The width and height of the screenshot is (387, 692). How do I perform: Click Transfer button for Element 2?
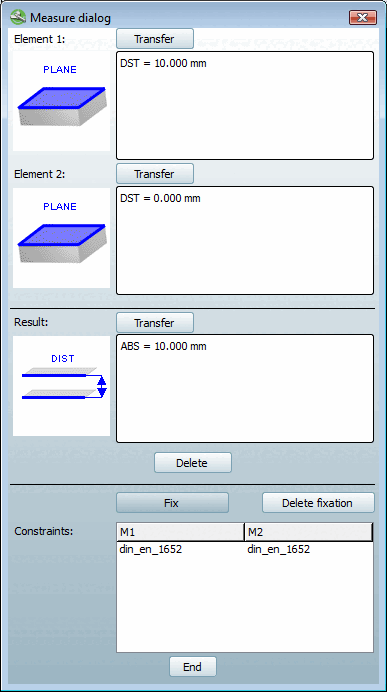(155, 174)
